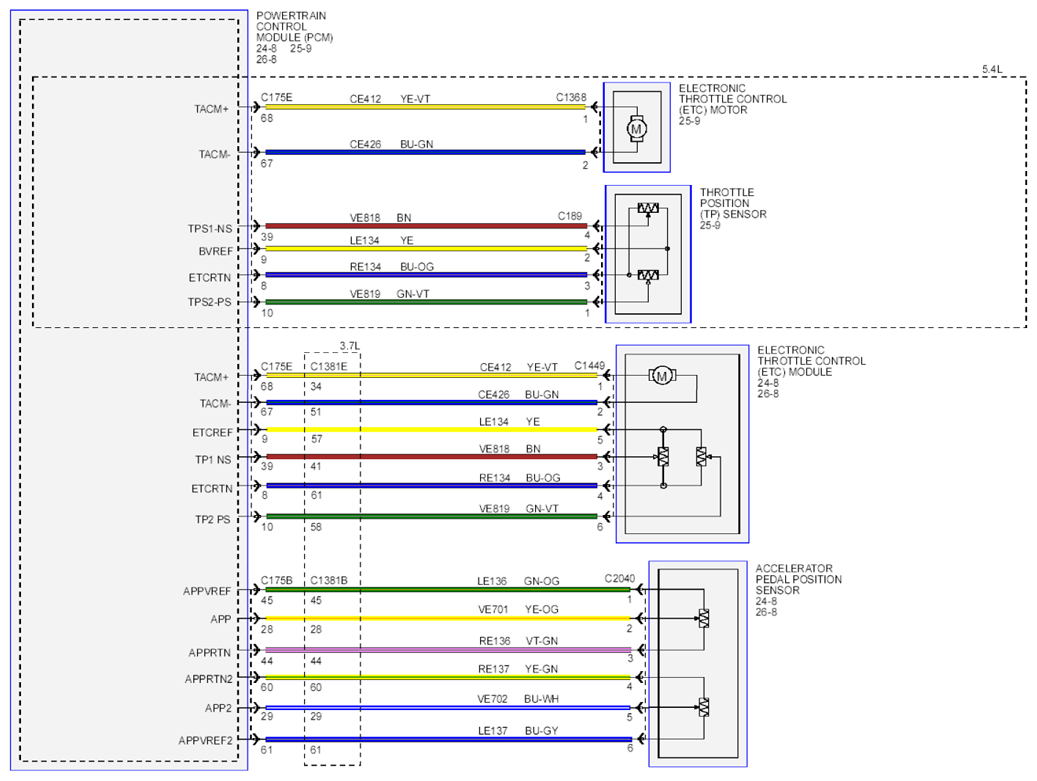Click connector label C1368

[x=571, y=97]
